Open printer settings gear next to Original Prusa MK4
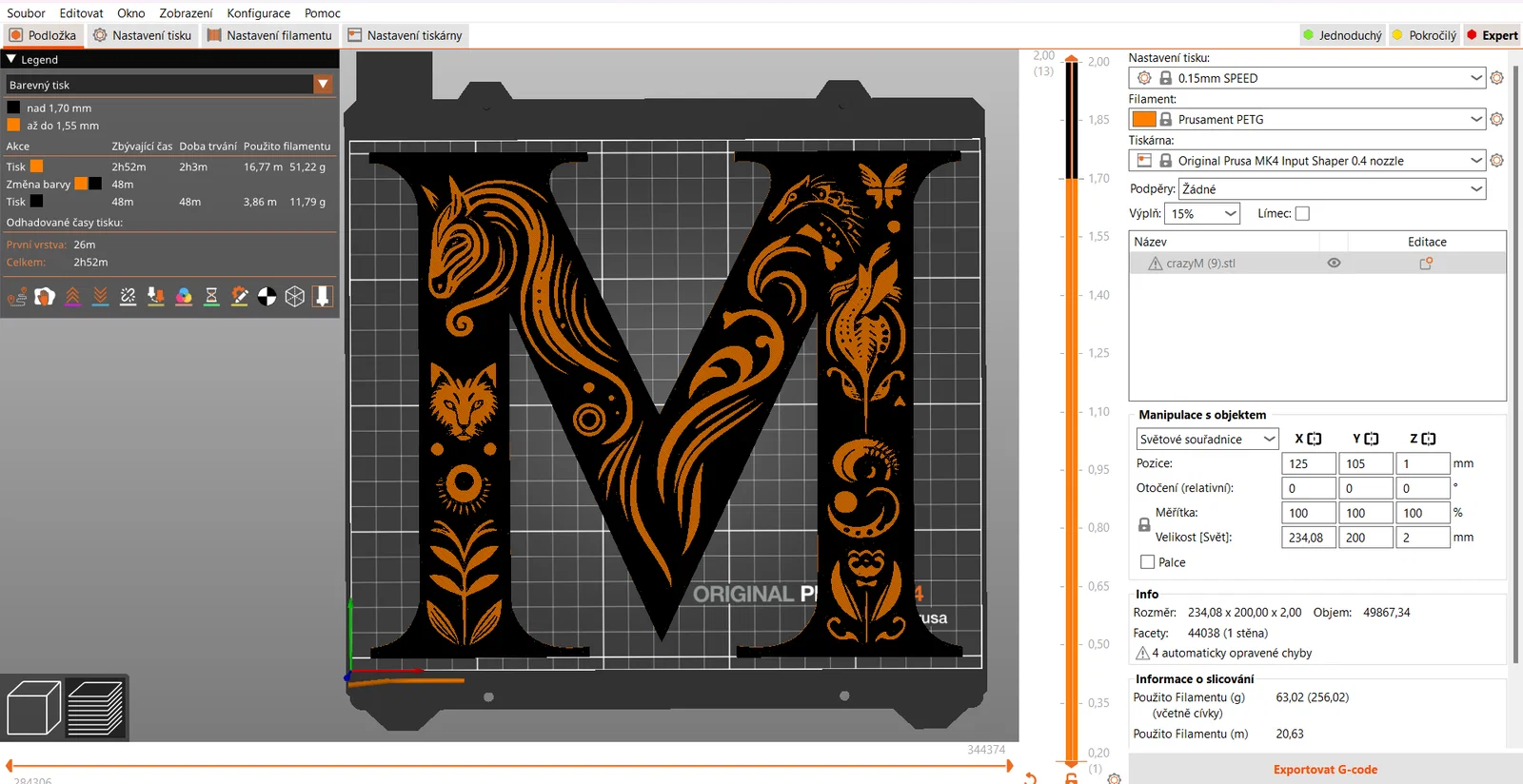Screen dimensions: 1523x784 [1496, 161]
